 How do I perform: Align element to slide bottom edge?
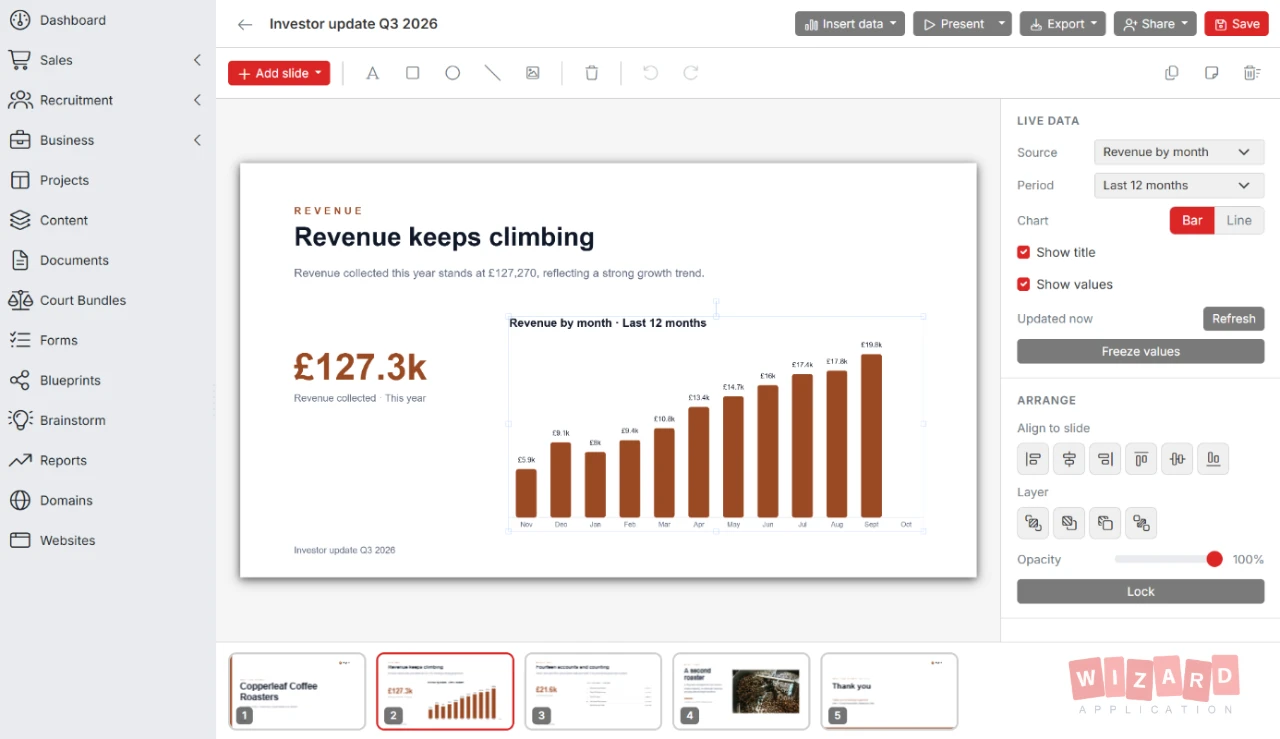point(1213,459)
